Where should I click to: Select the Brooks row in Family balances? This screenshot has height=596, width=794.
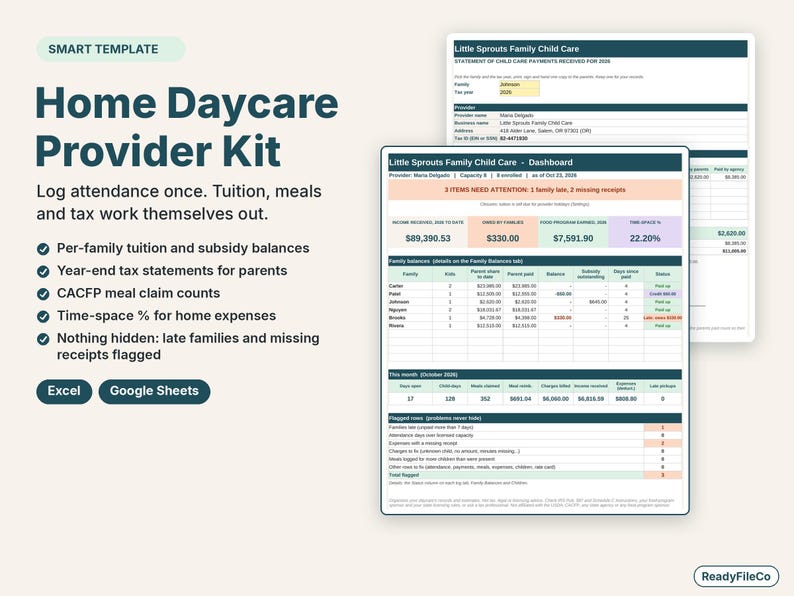[535, 318]
